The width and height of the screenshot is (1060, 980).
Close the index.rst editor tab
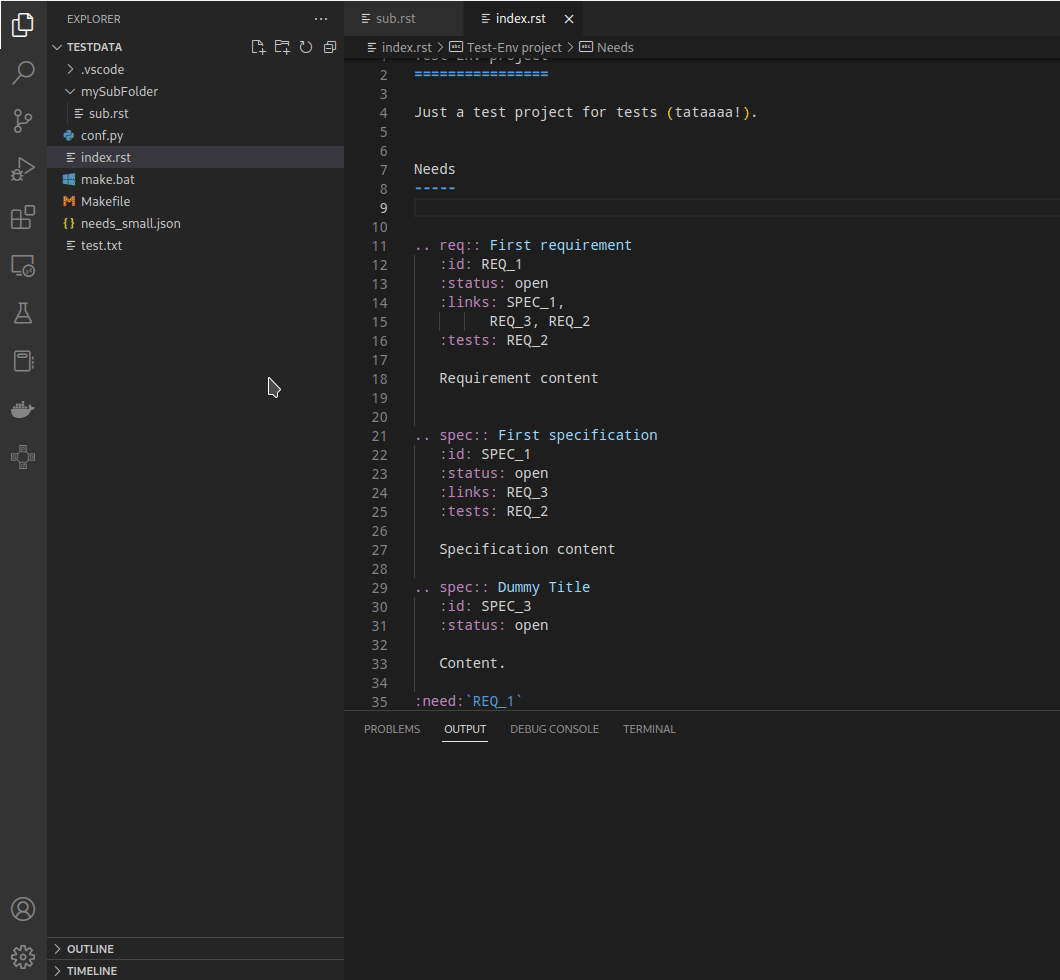pyautogui.click(x=569, y=19)
